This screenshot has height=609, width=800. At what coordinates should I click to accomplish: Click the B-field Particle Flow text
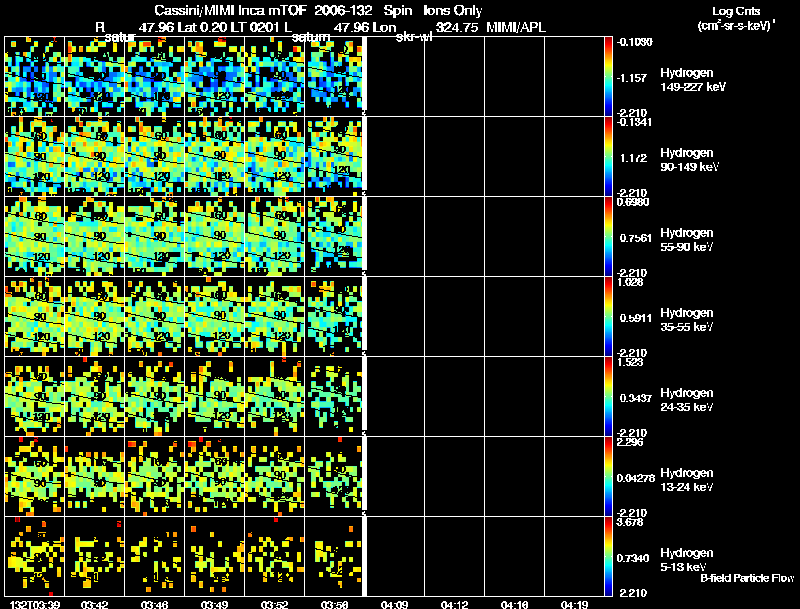(746, 578)
